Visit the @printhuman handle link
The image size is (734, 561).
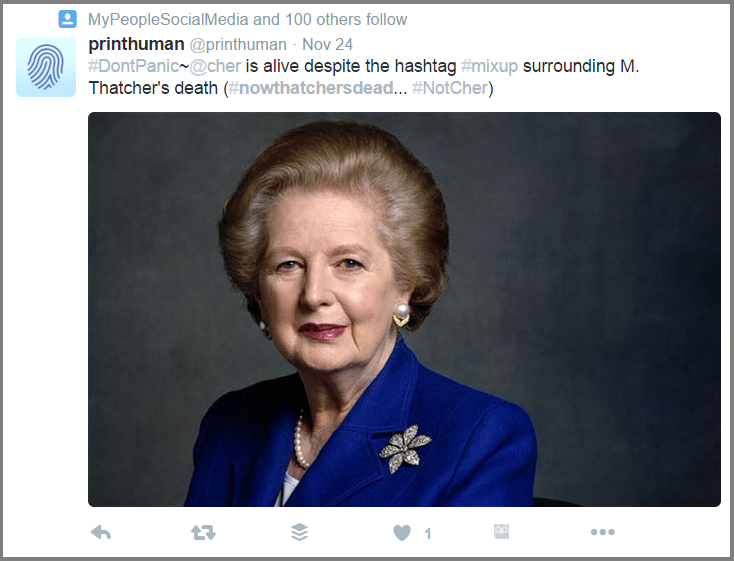pyautogui.click(x=238, y=44)
